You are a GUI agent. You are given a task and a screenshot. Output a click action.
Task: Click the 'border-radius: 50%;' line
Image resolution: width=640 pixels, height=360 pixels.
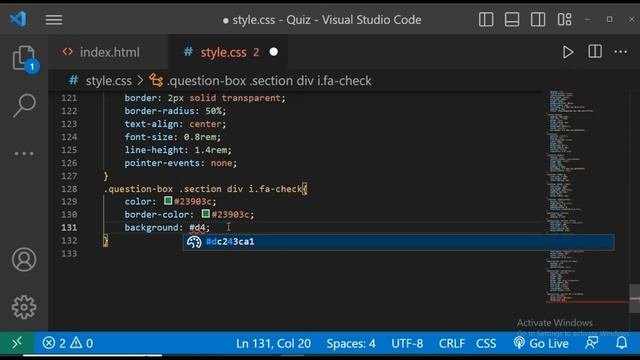click(175, 111)
